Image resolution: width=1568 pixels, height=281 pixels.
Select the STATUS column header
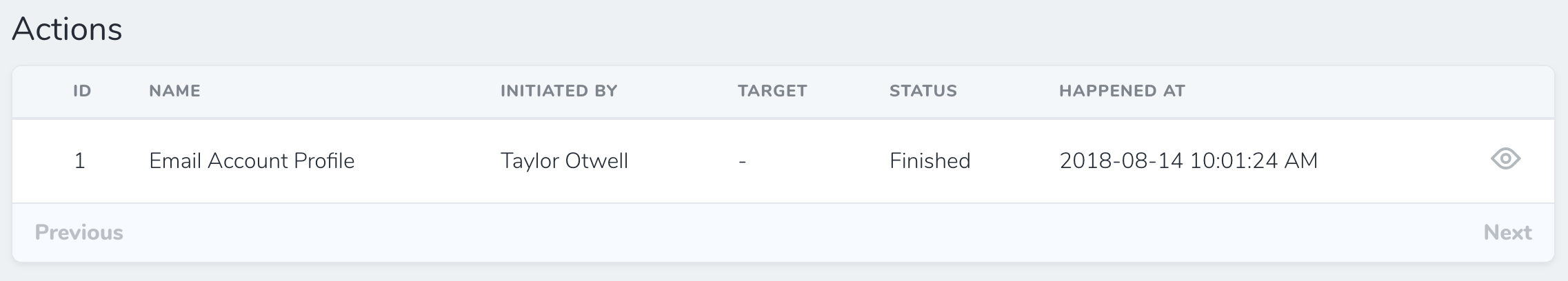click(923, 91)
